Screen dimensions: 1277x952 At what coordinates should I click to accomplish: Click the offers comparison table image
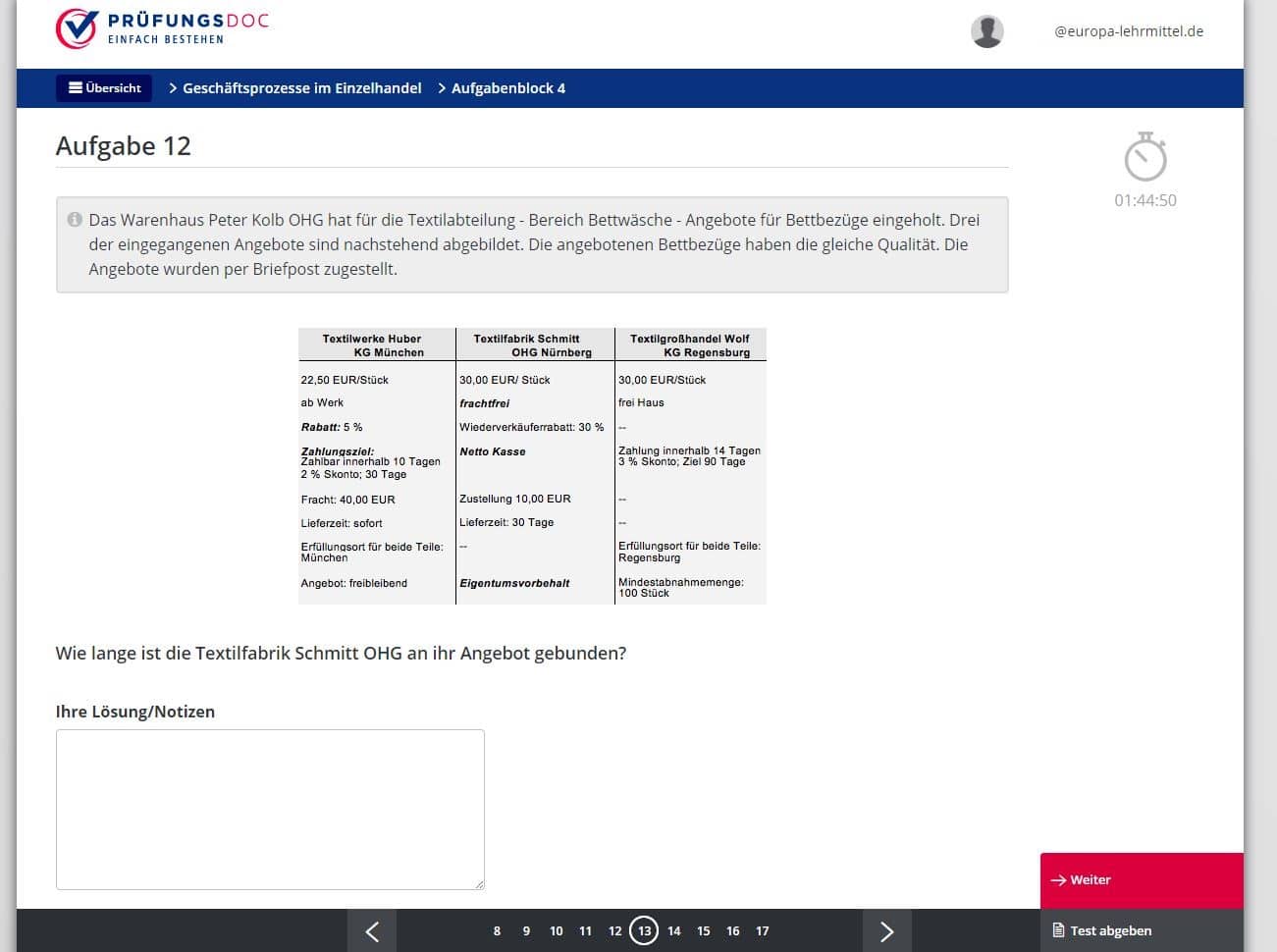click(x=532, y=466)
